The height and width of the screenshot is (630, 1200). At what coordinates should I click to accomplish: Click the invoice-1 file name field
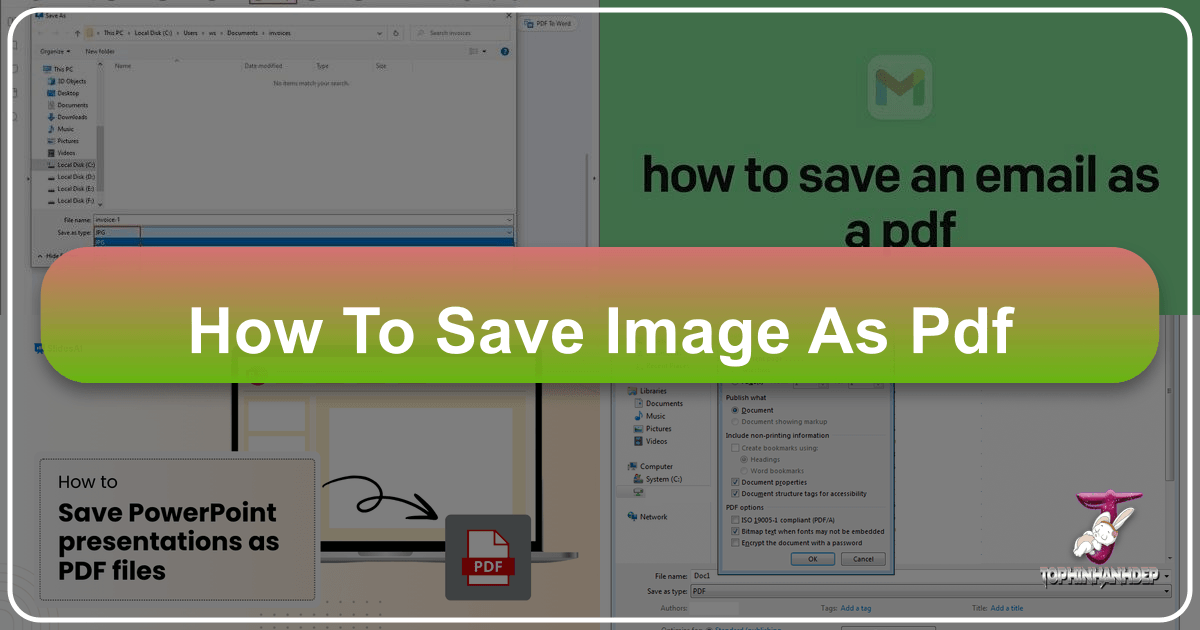pos(300,219)
